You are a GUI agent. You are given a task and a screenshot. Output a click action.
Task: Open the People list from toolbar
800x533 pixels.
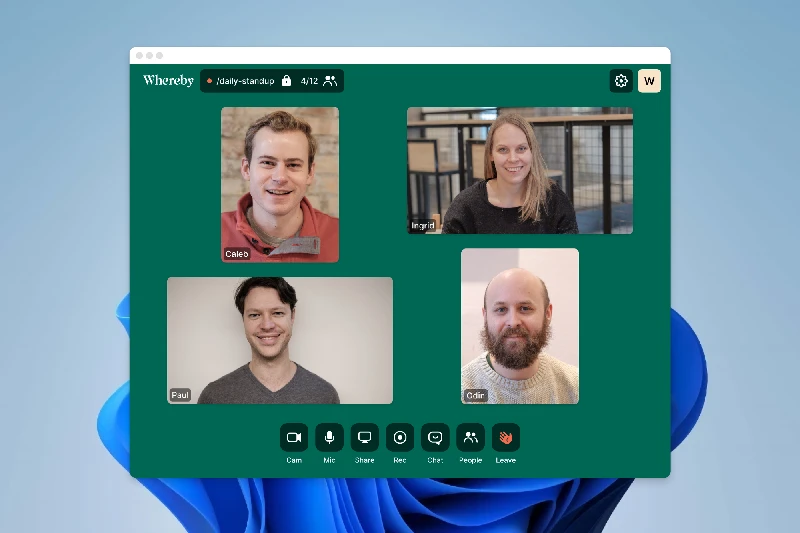[x=470, y=437]
